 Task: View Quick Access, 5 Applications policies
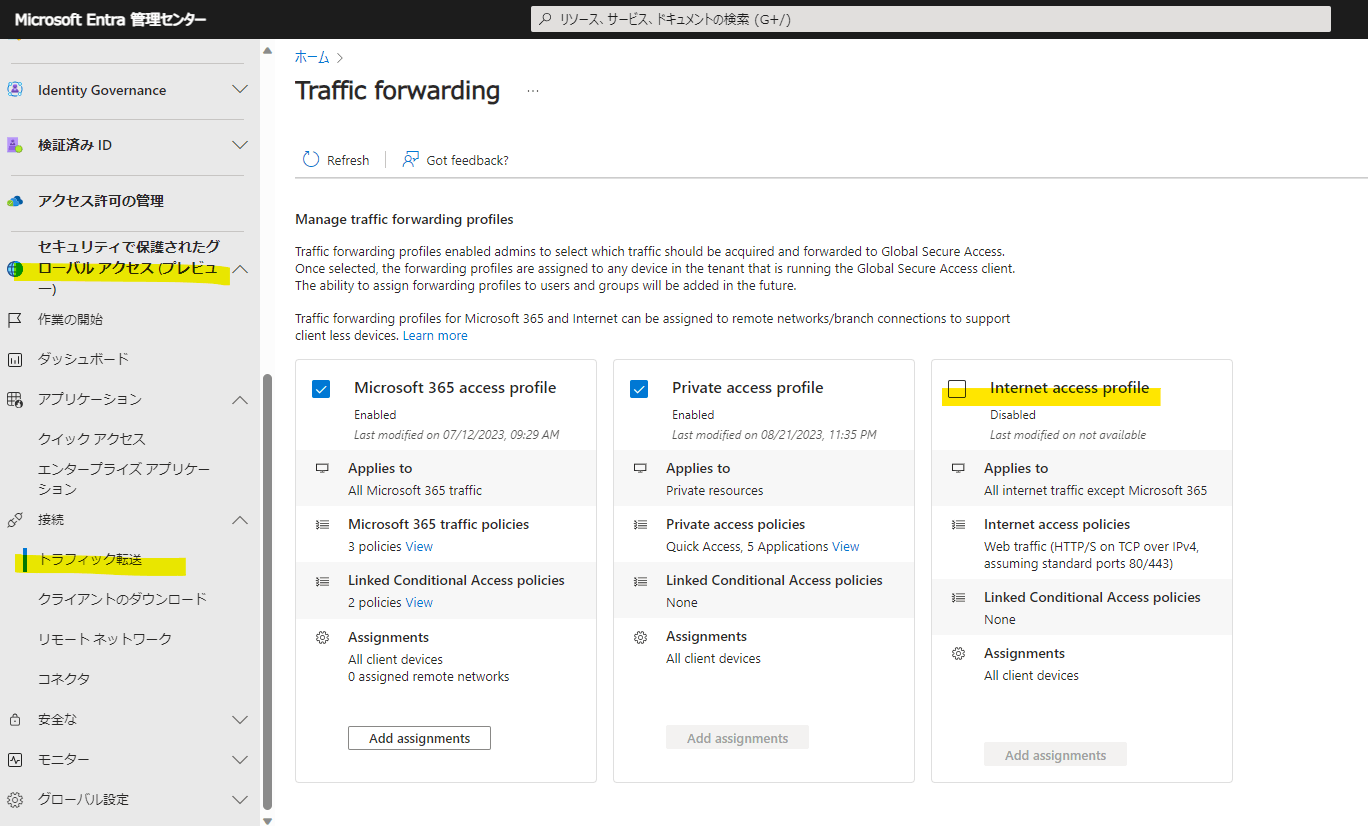click(846, 547)
